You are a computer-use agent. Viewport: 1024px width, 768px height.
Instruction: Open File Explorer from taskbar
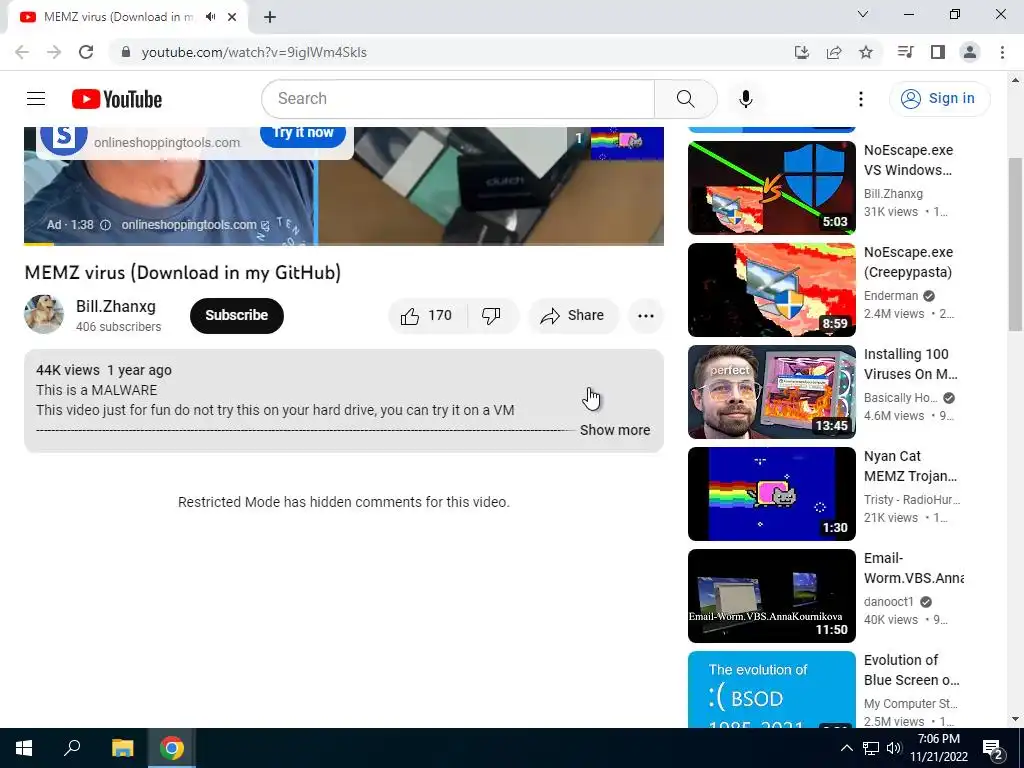coord(122,748)
